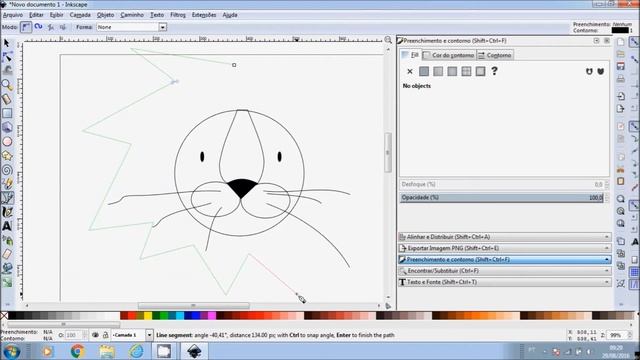The width and height of the screenshot is (640, 360).
Task: Choose Radial gradient fill option
Action: (x=452, y=71)
